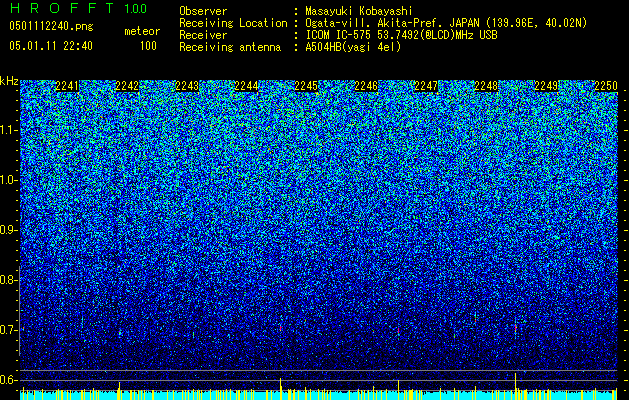The image size is (629, 400).
Task: Click the 2242 time marker
Action: (127, 86)
